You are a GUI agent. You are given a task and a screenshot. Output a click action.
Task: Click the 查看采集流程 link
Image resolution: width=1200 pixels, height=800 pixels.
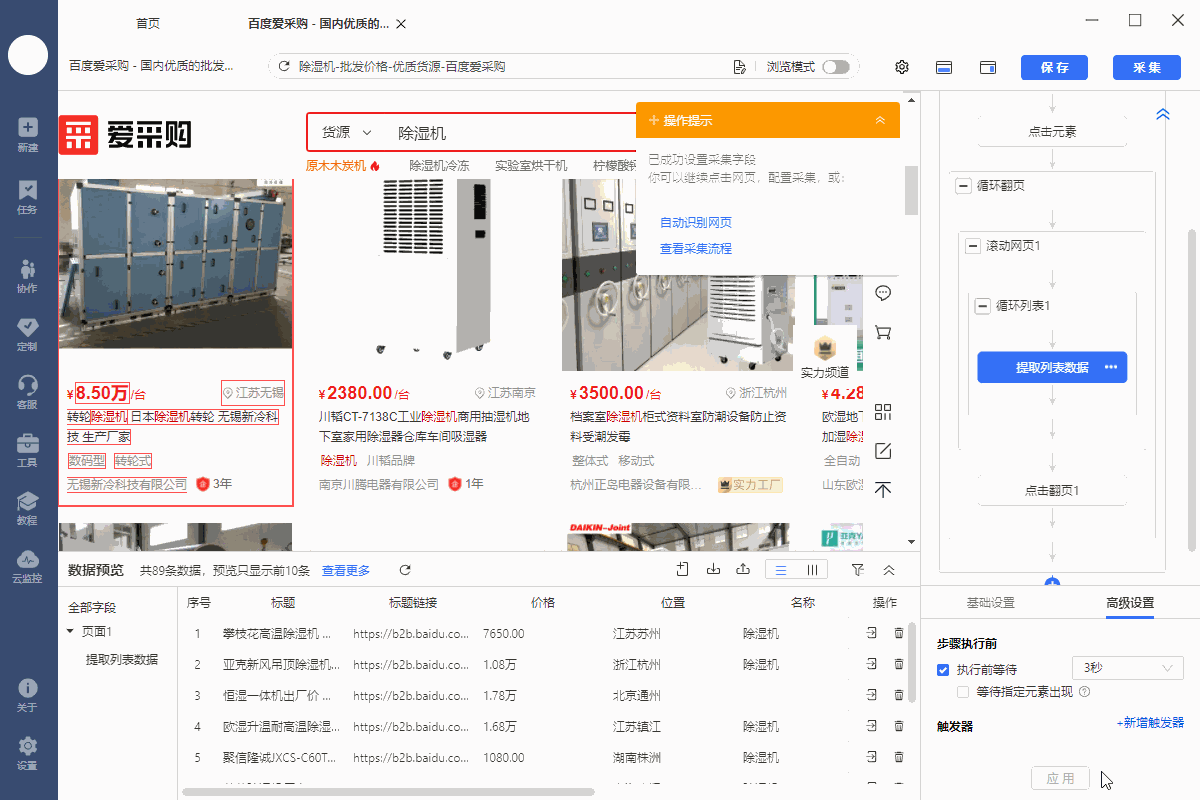[x=696, y=248]
